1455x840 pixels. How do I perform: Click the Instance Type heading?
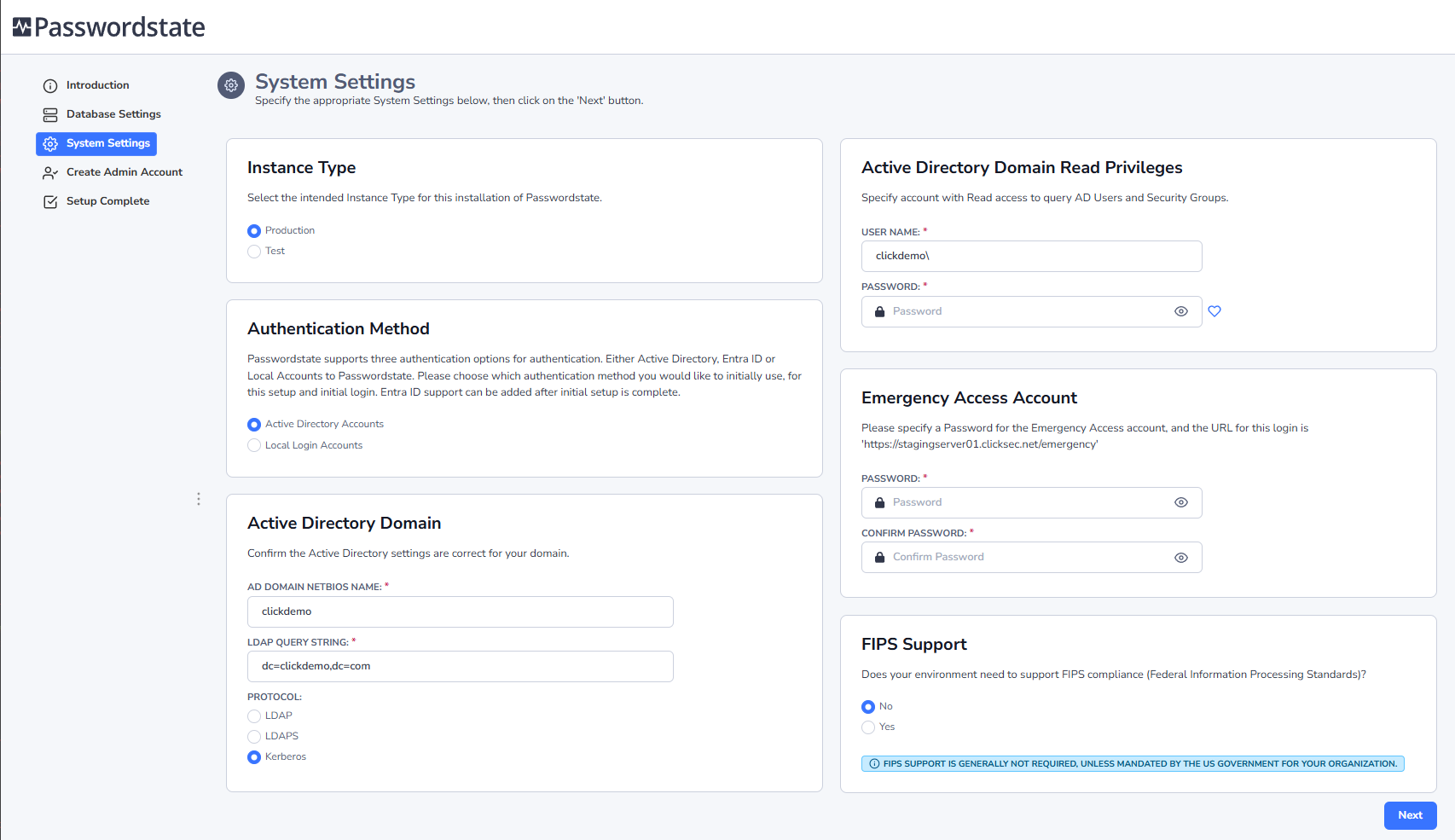point(302,168)
